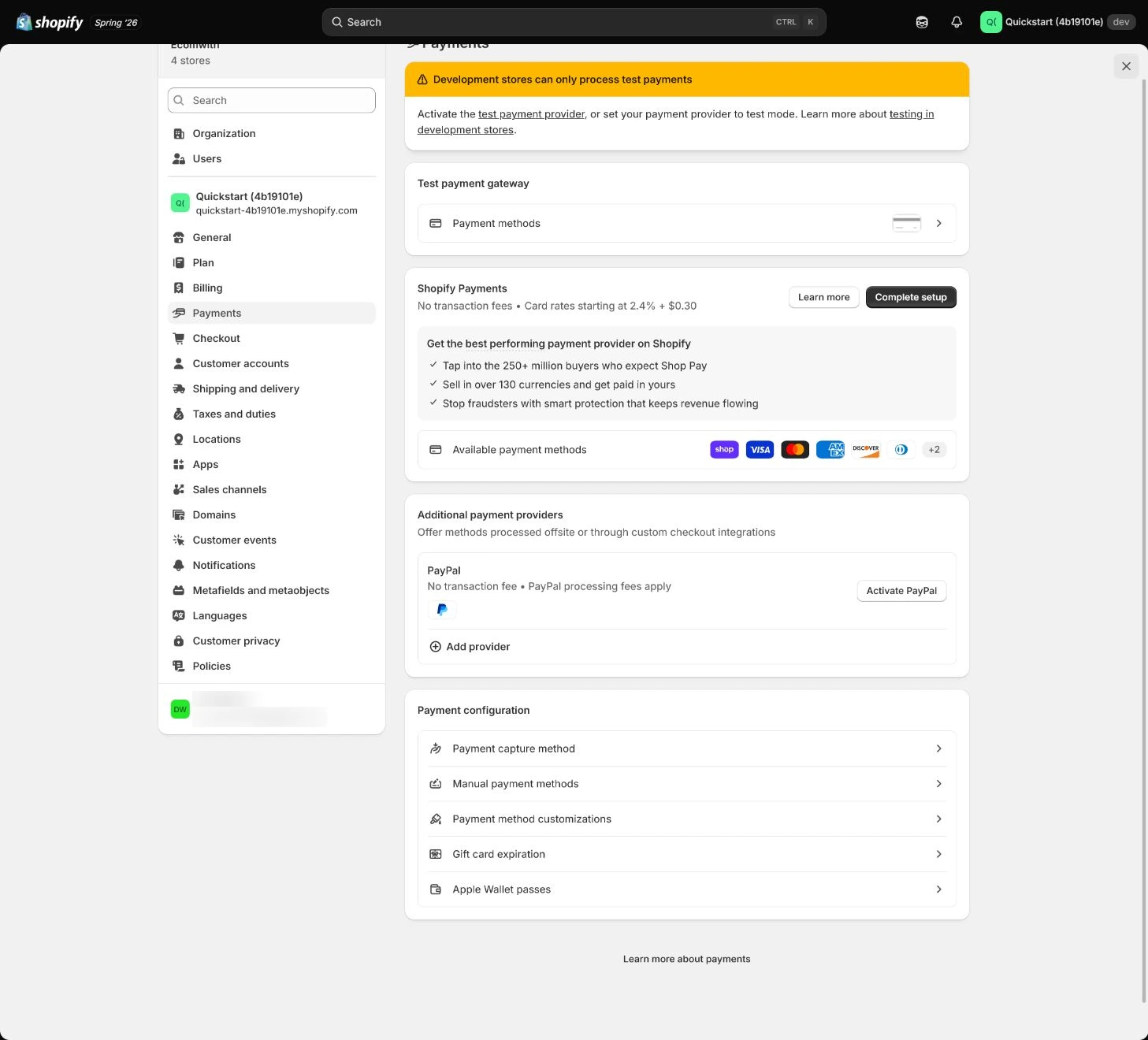The height and width of the screenshot is (1040, 1148).
Task: Click the American Express payment badge
Action: [x=830, y=450]
